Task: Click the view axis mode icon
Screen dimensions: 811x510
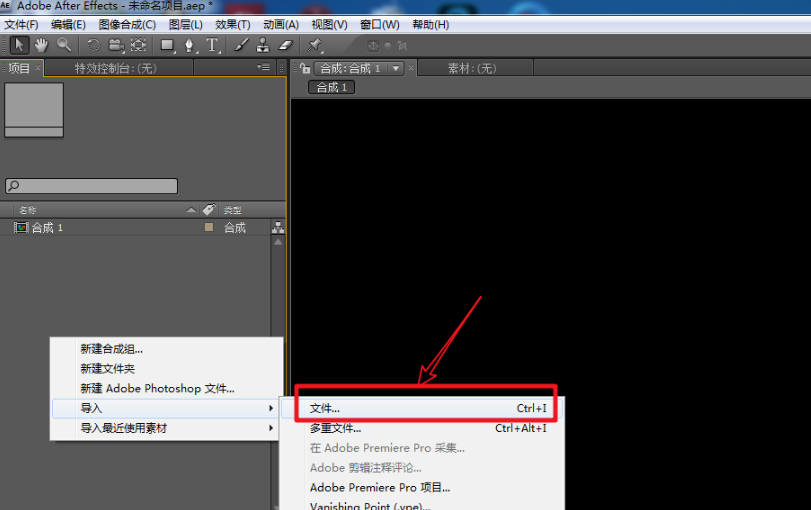Action: [x=402, y=46]
